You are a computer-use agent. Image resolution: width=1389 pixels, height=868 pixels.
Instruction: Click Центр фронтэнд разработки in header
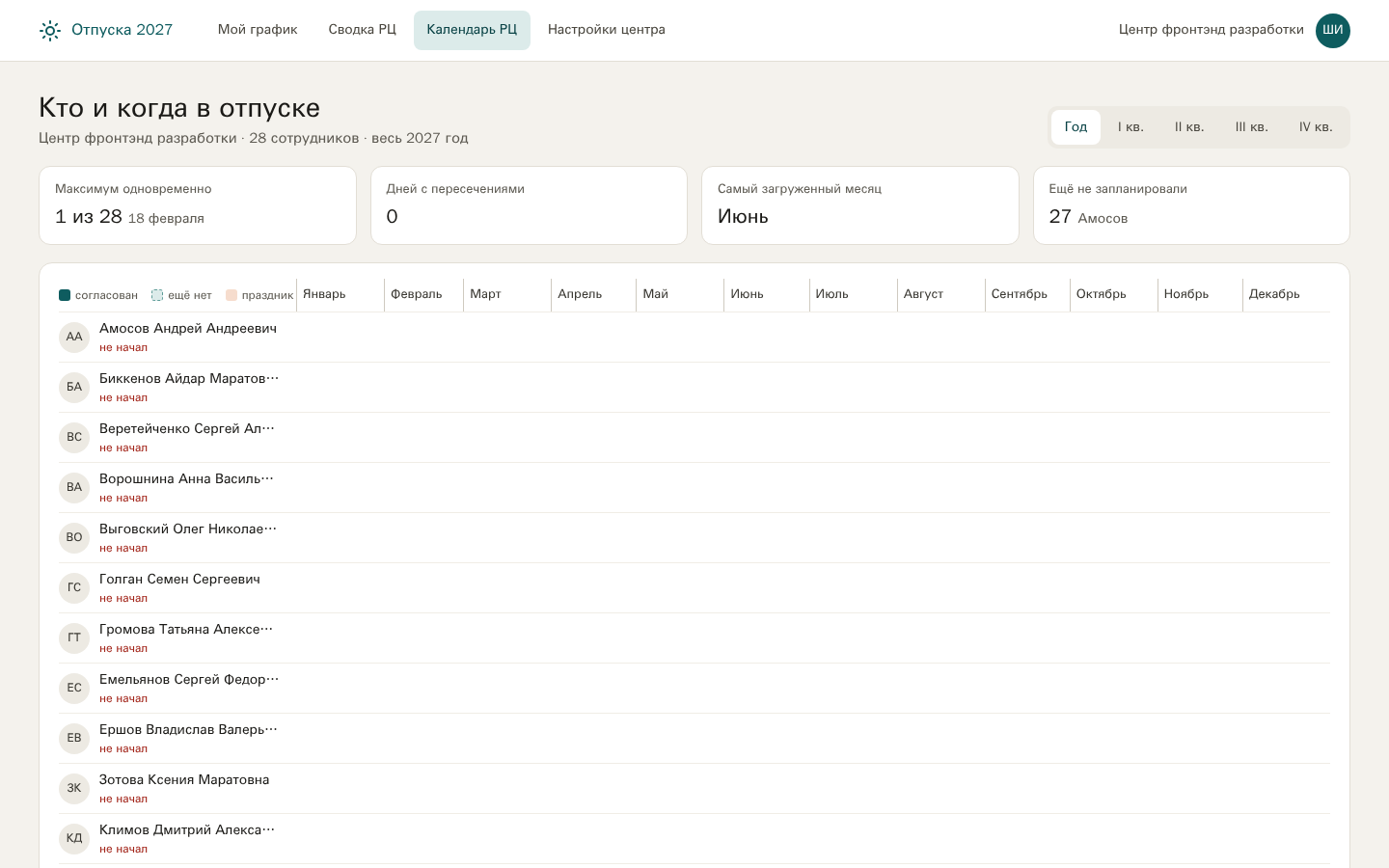click(x=1212, y=30)
